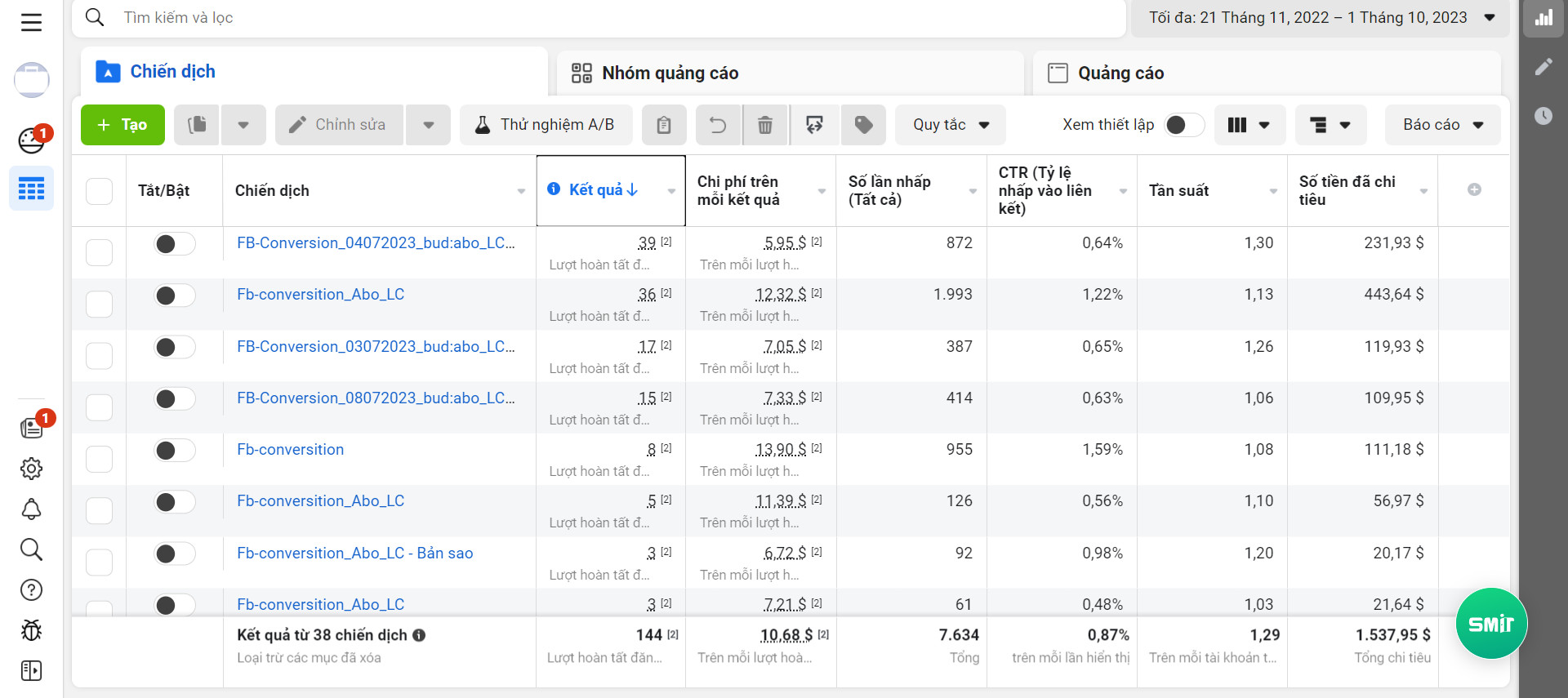The width and height of the screenshot is (1568, 698).
Task: Switch to the Quảng cáo tab
Action: click(x=1267, y=73)
